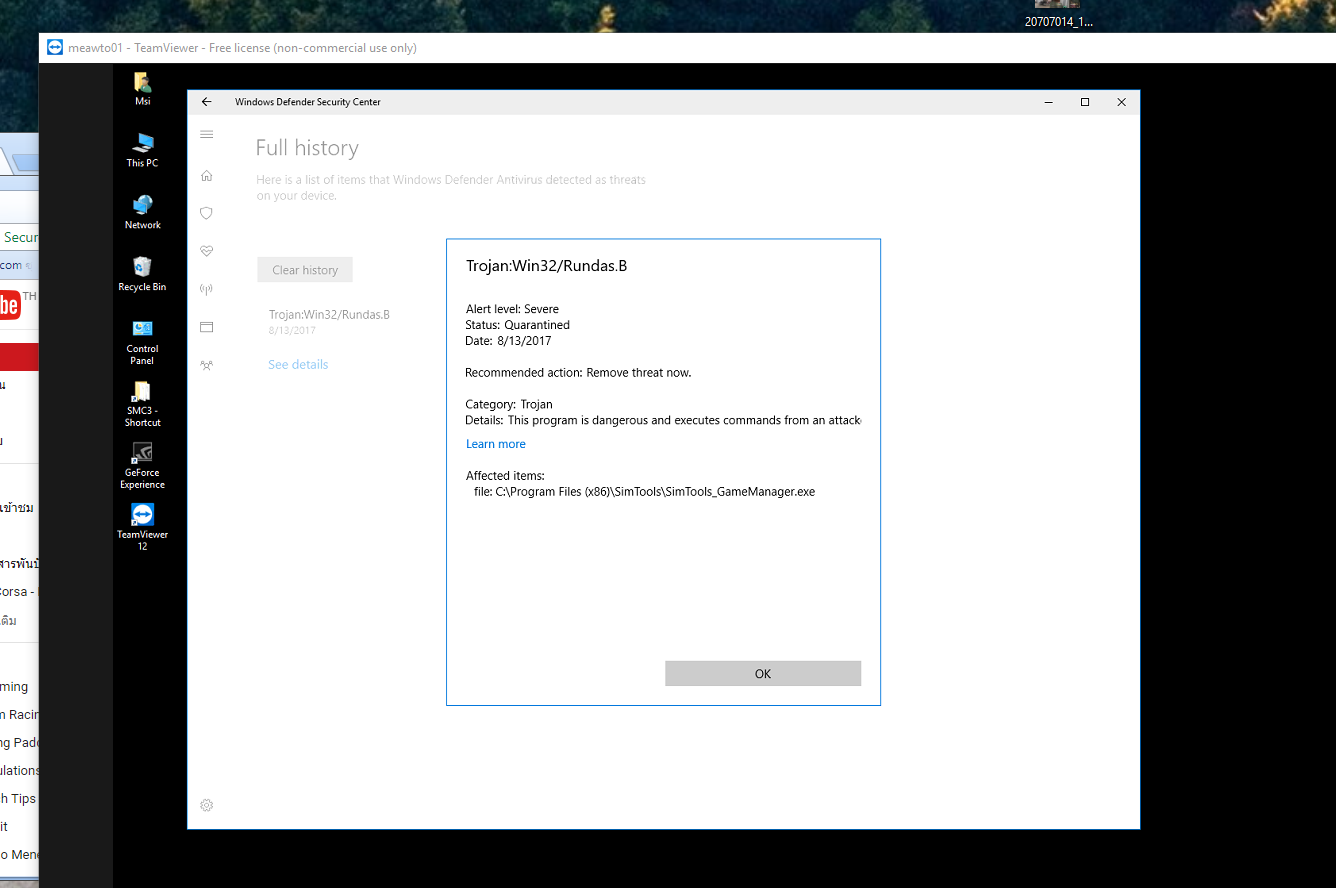Screen dimensions: 1336x888
Task: Click the 'Category: Trojan' text
Action: coord(509,405)
